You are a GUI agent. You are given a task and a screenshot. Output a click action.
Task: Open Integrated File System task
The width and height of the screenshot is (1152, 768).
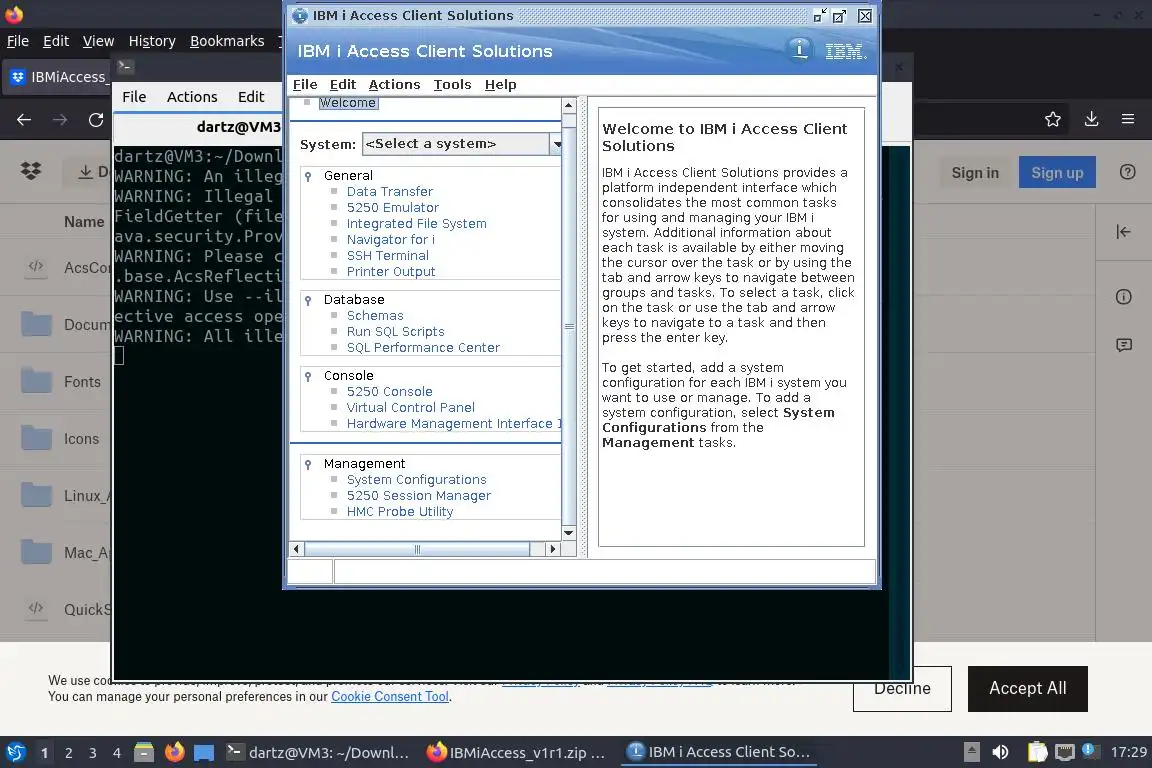tap(417, 223)
